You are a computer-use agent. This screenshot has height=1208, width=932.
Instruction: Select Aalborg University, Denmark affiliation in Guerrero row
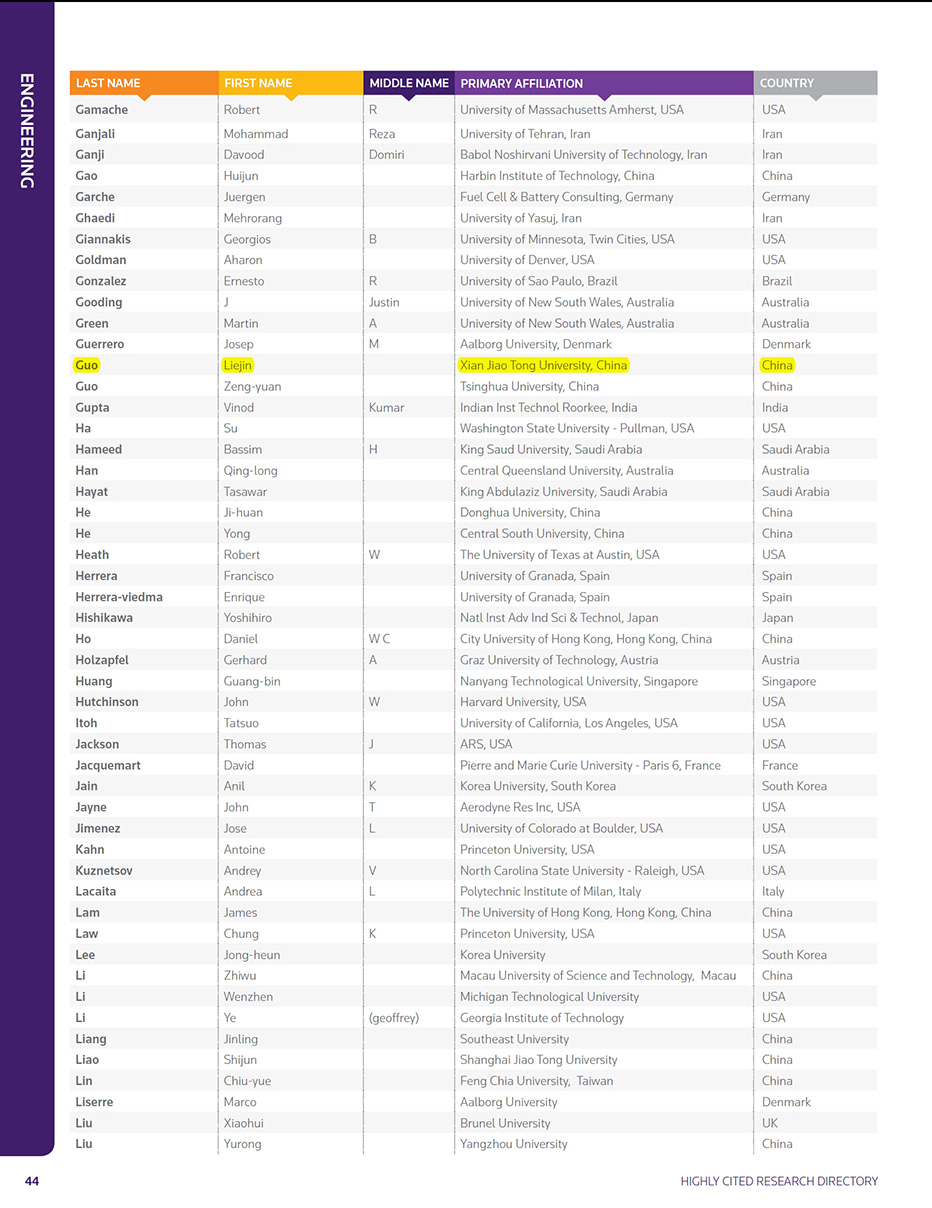(x=536, y=344)
